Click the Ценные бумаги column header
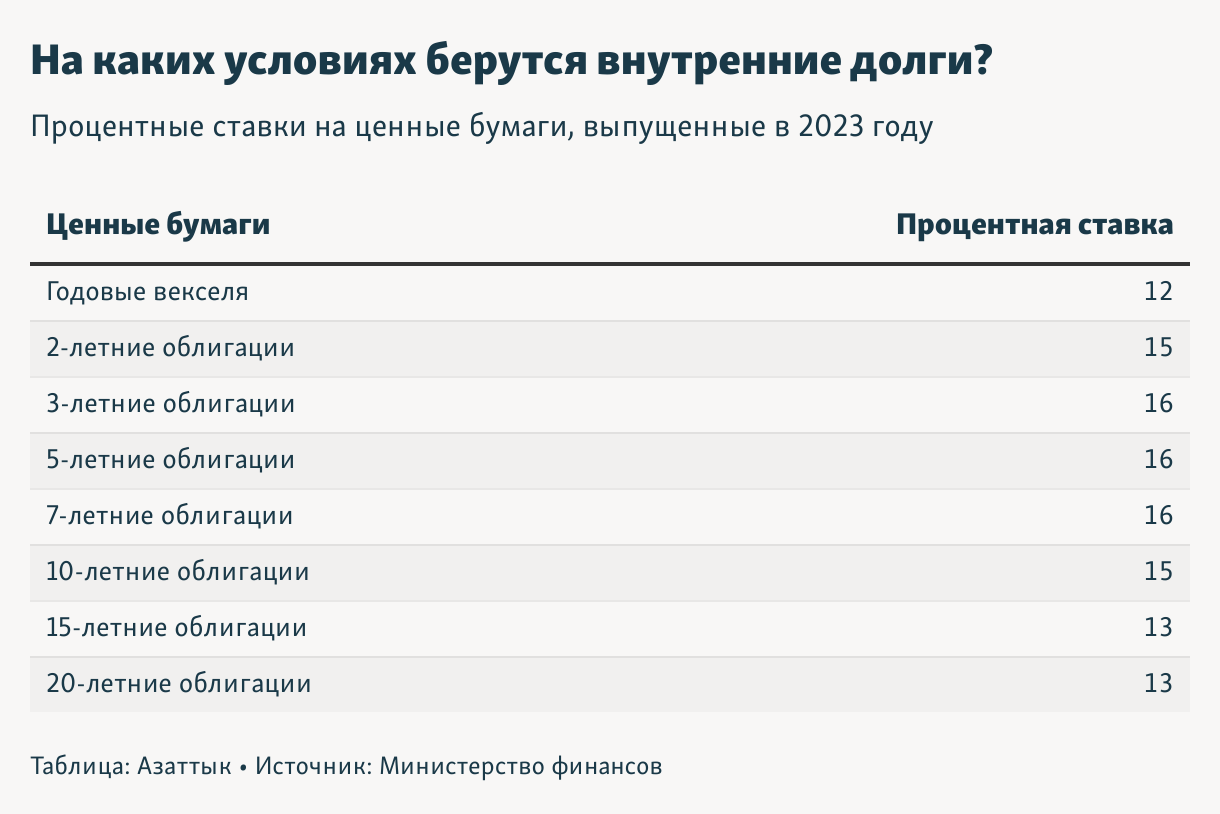This screenshot has width=1220, height=814. pyautogui.click(x=158, y=225)
